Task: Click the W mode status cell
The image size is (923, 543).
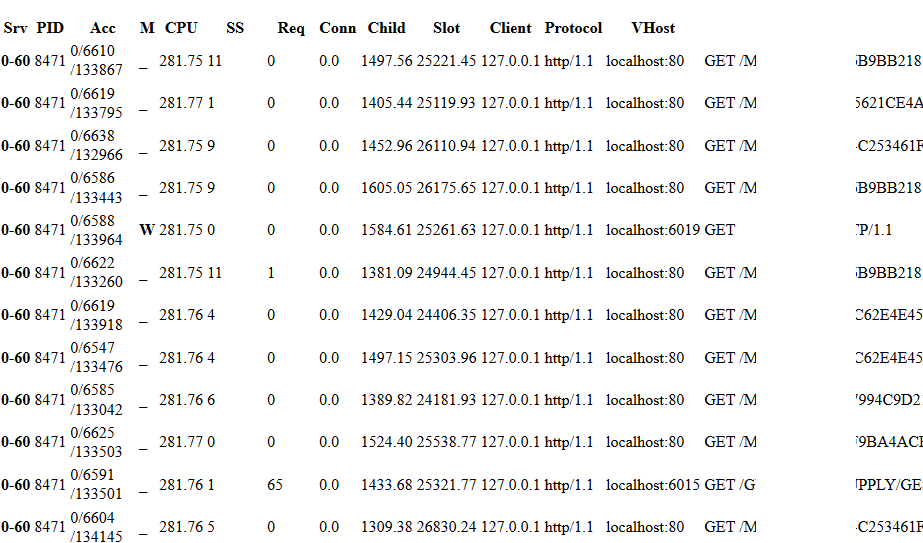Action: [147, 230]
